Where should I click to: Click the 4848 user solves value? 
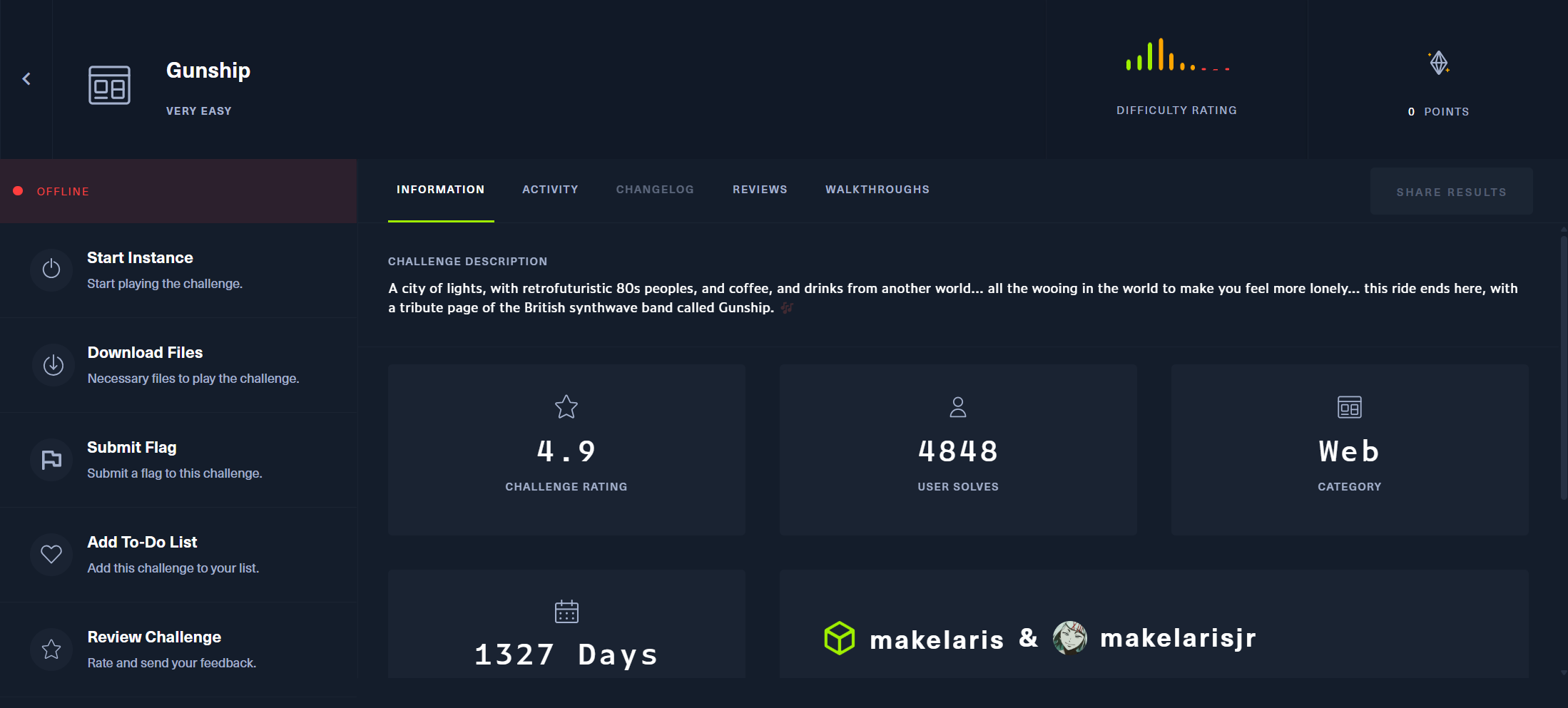coord(958,451)
